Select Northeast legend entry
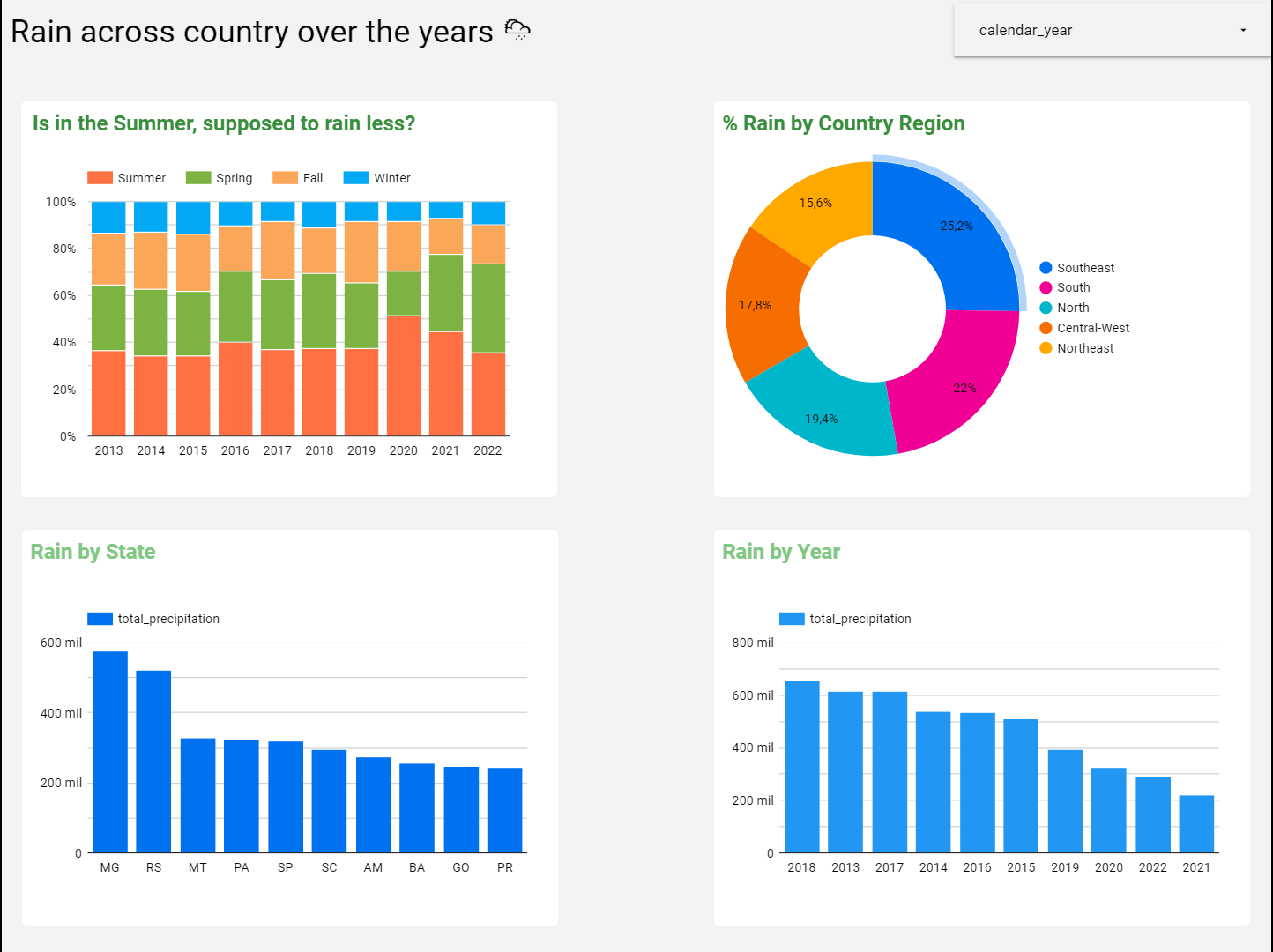Image resolution: width=1273 pixels, height=952 pixels. point(1076,348)
